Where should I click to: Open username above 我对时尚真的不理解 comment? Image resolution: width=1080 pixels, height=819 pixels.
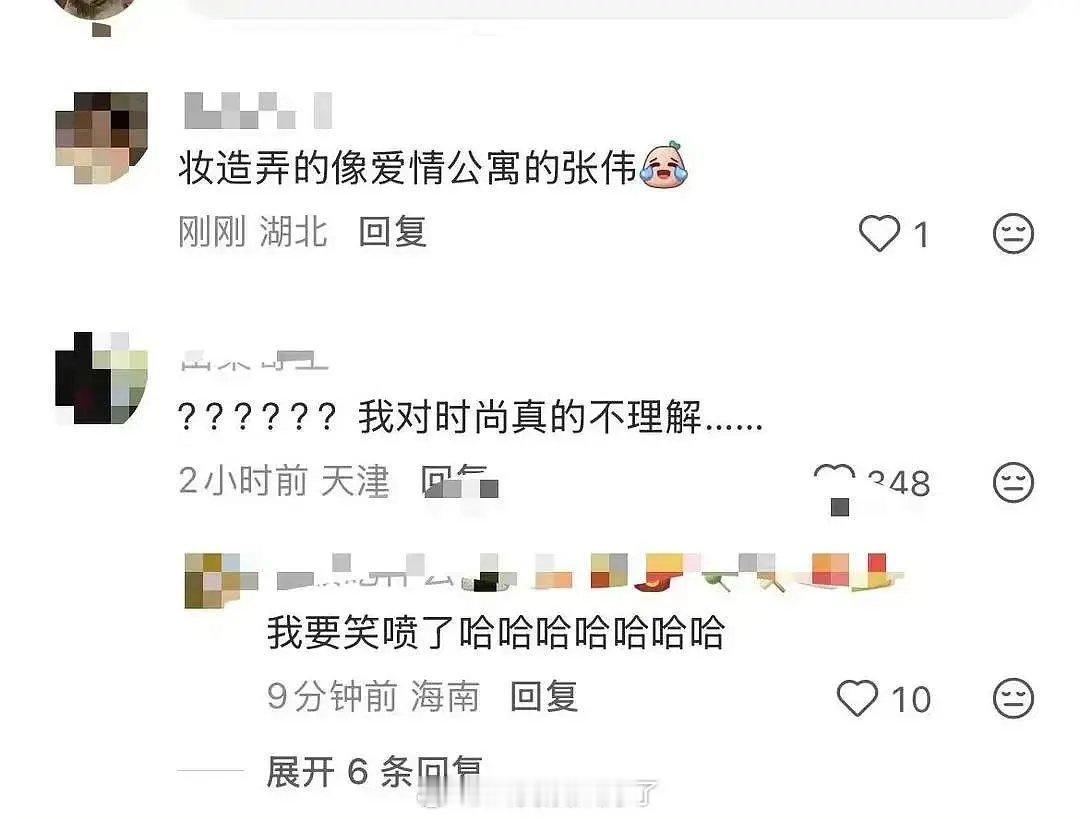pos(254,361)
